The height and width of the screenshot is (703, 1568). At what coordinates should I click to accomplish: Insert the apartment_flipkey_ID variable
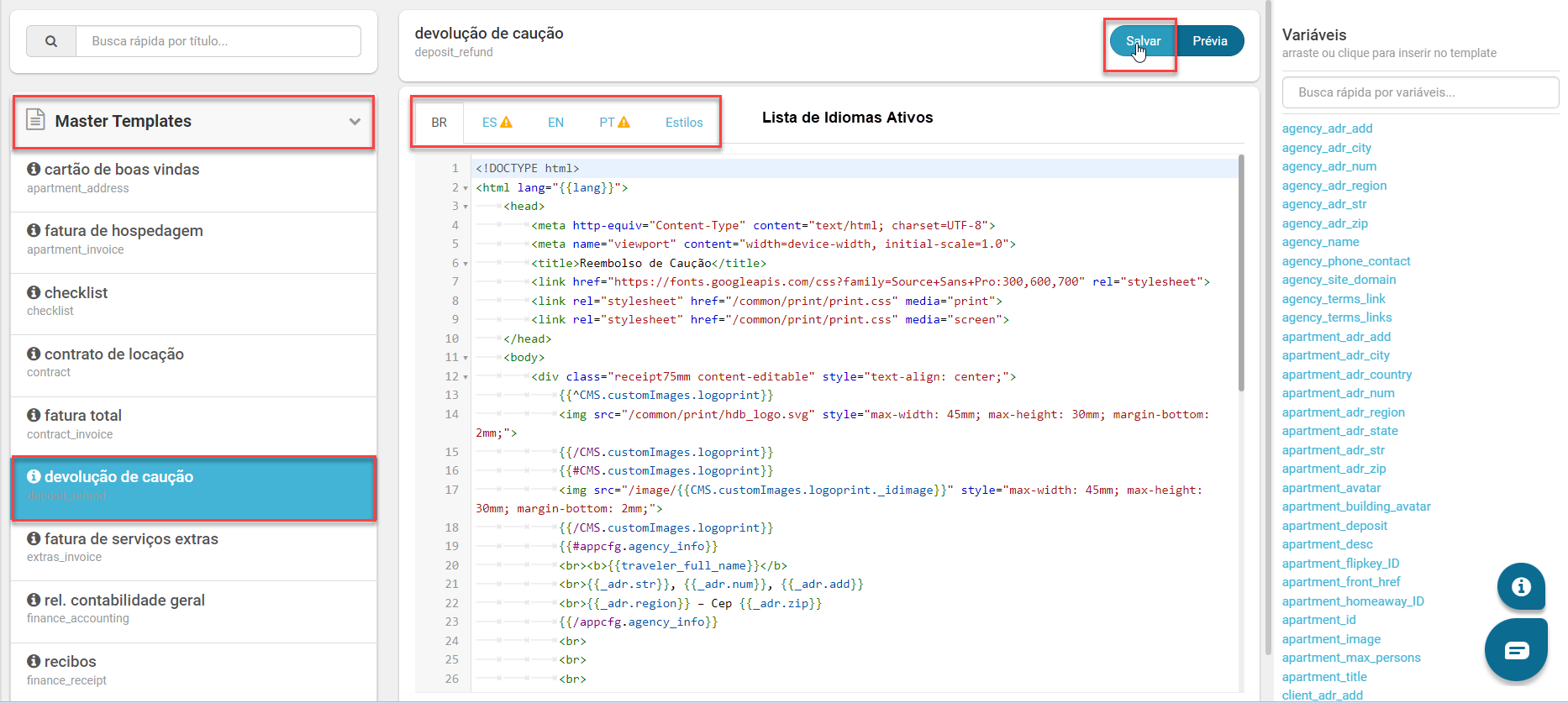click(x=1340, y=564)
